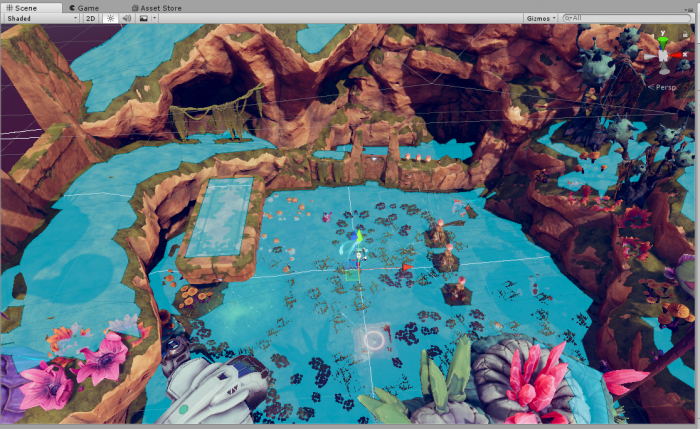Click the red X axis cone
The width and height of the screenshot is (700, 429).
point(676,55)
